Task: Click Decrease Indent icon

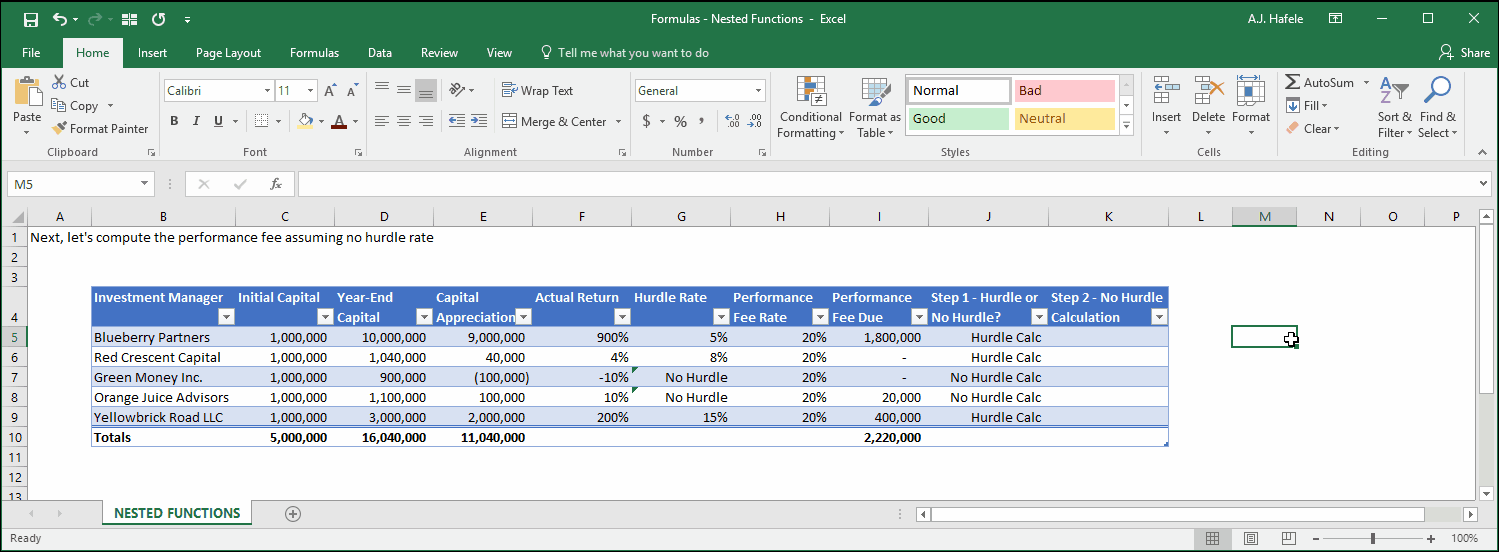Action: coord(456,121)
